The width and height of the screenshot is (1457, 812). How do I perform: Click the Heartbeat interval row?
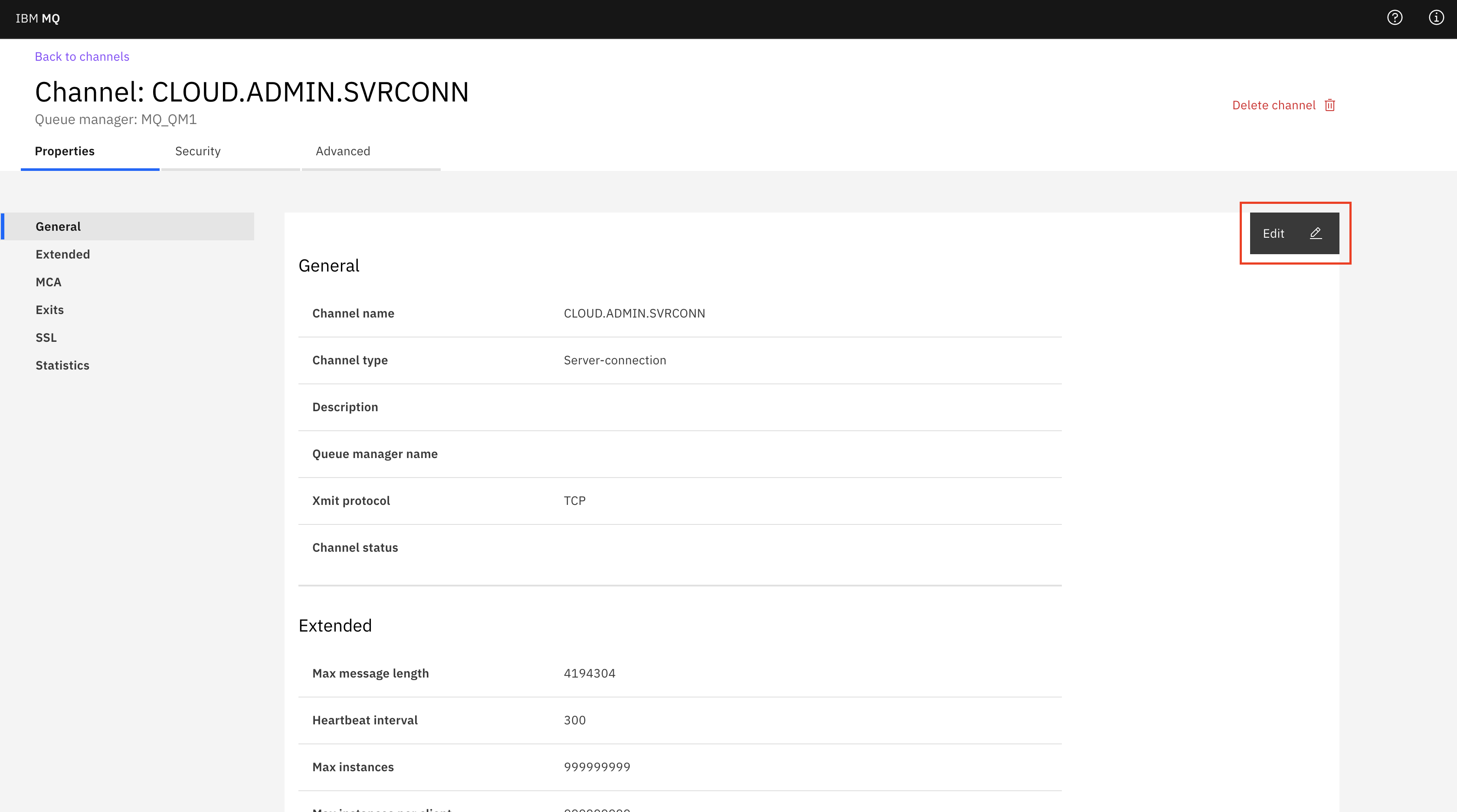point(680,720)
